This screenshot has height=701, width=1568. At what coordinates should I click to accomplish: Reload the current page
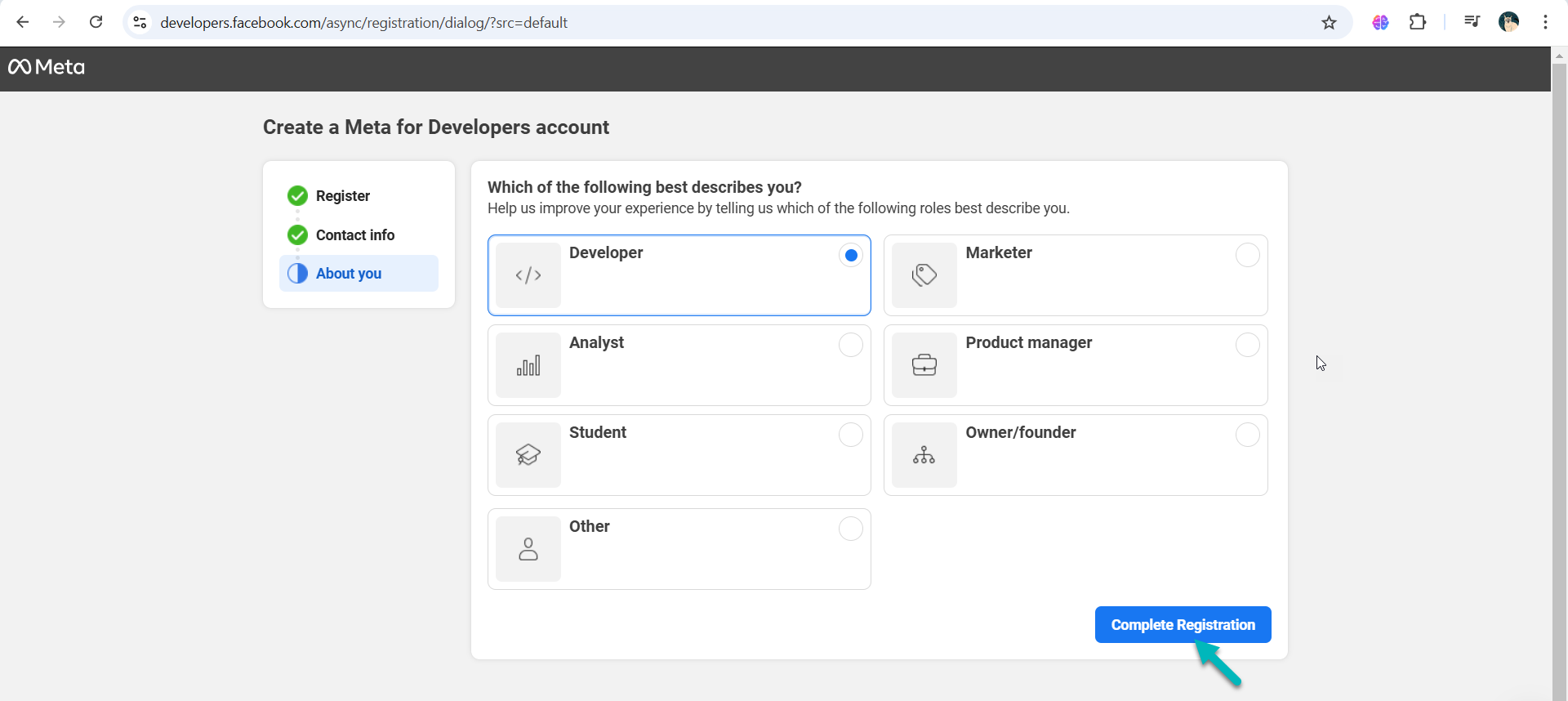(x=96, y=22)
